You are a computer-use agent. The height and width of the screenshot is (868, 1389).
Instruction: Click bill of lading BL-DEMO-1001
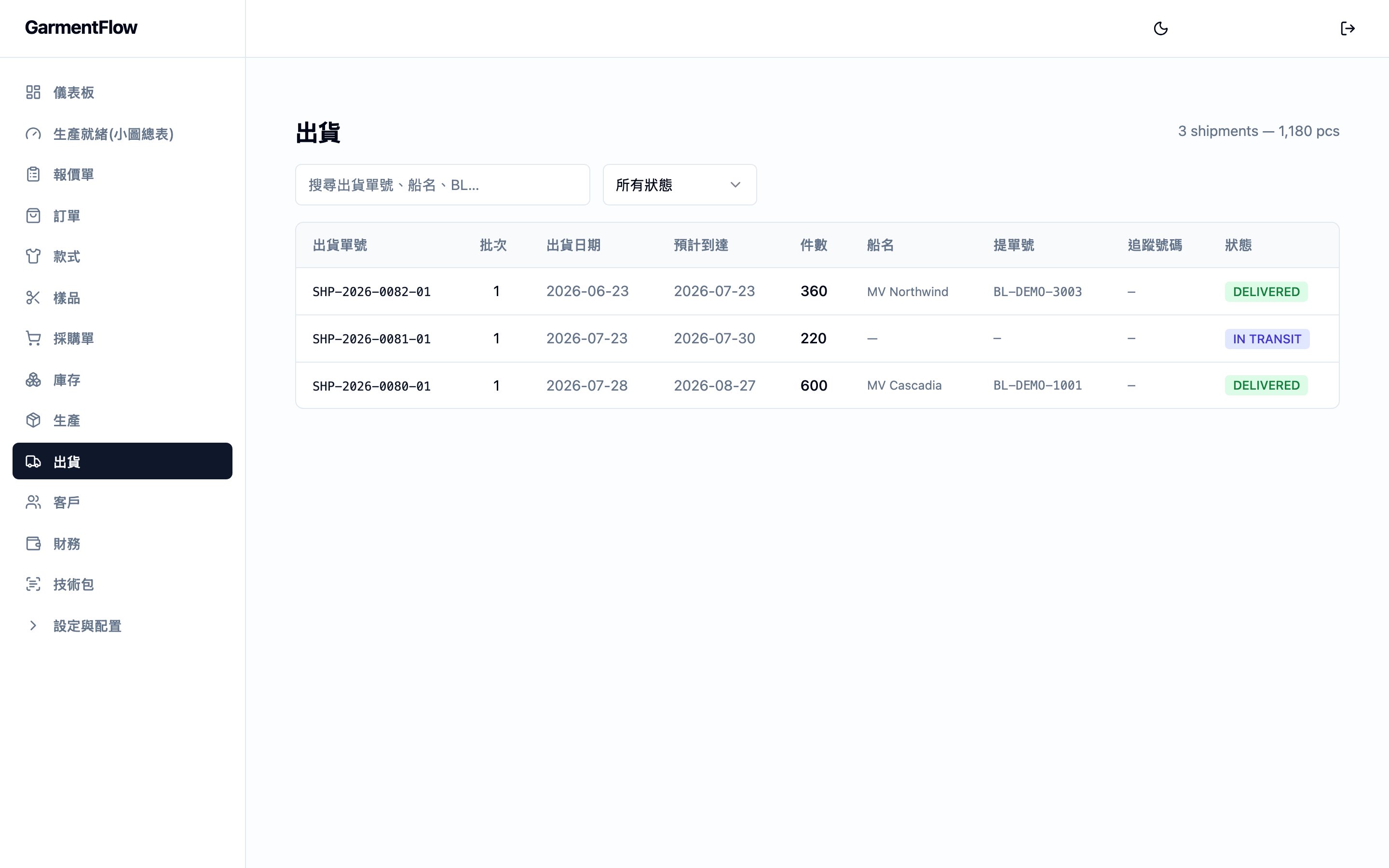coord(1037,385)
